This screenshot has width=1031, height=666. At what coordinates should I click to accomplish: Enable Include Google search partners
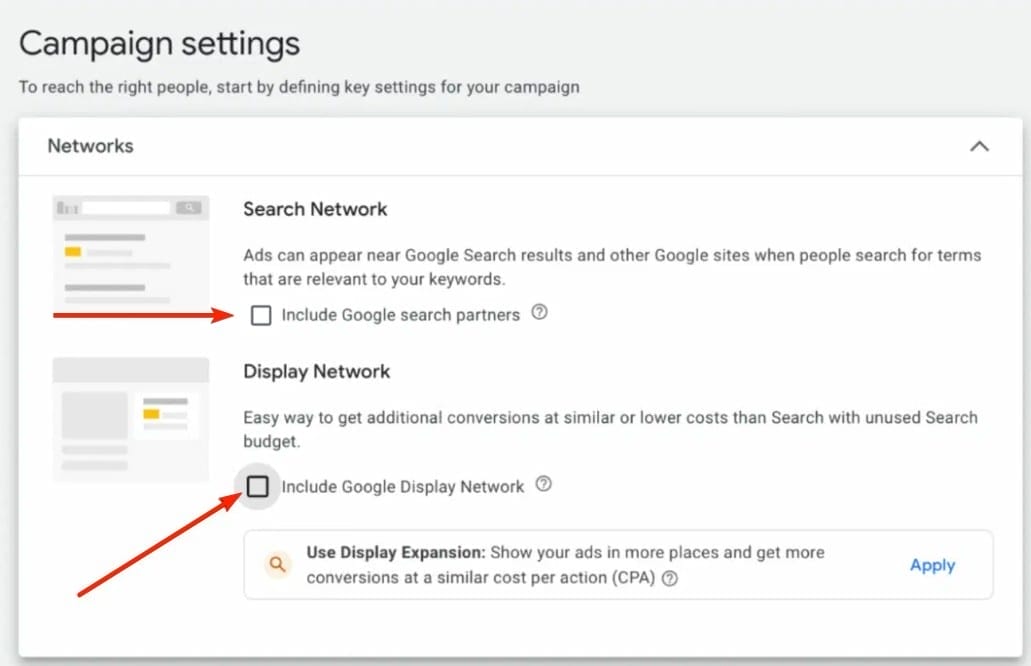pos(261,314)
